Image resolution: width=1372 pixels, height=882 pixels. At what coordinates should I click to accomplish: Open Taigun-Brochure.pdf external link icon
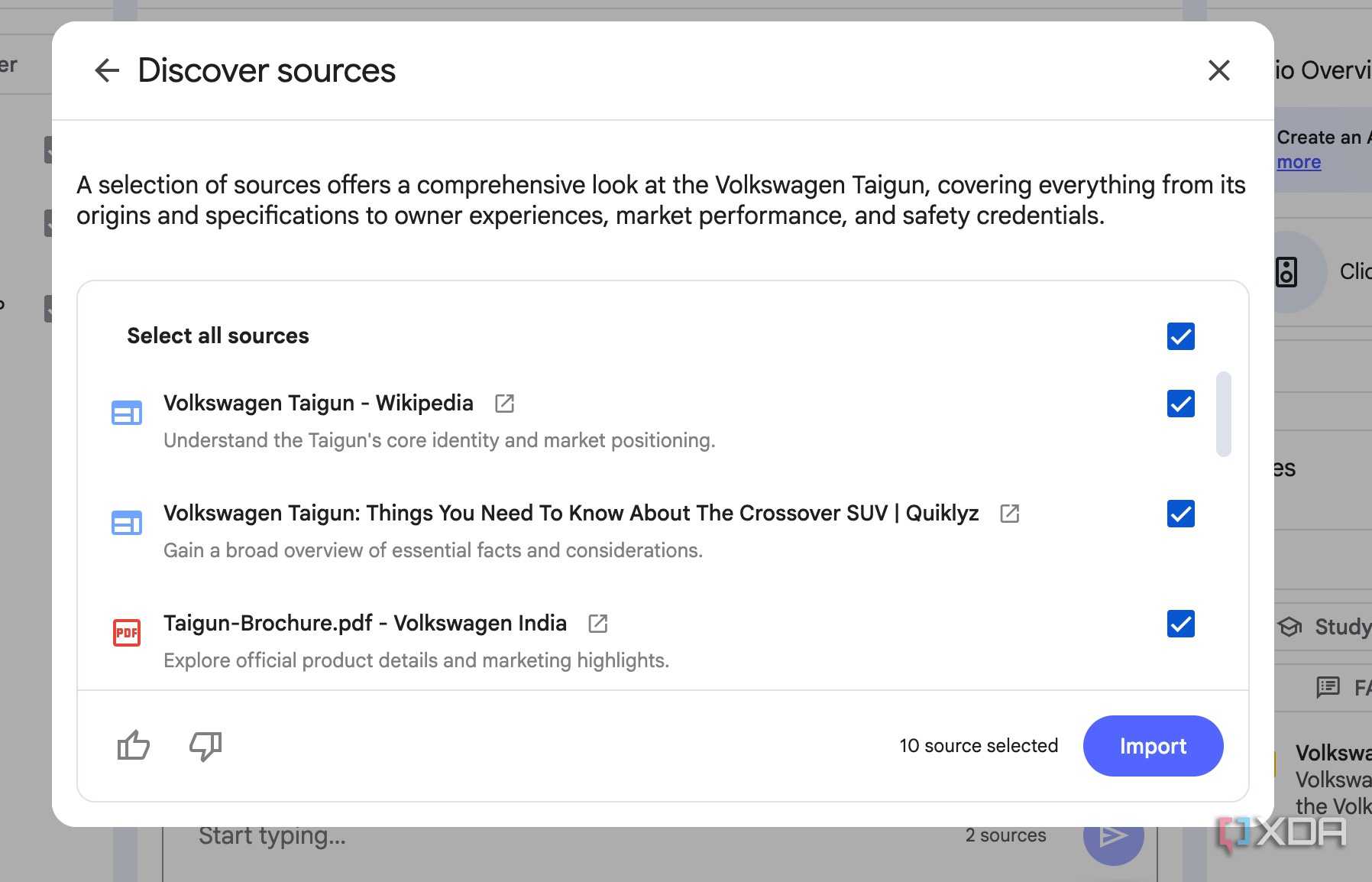[x=597, y=624]
